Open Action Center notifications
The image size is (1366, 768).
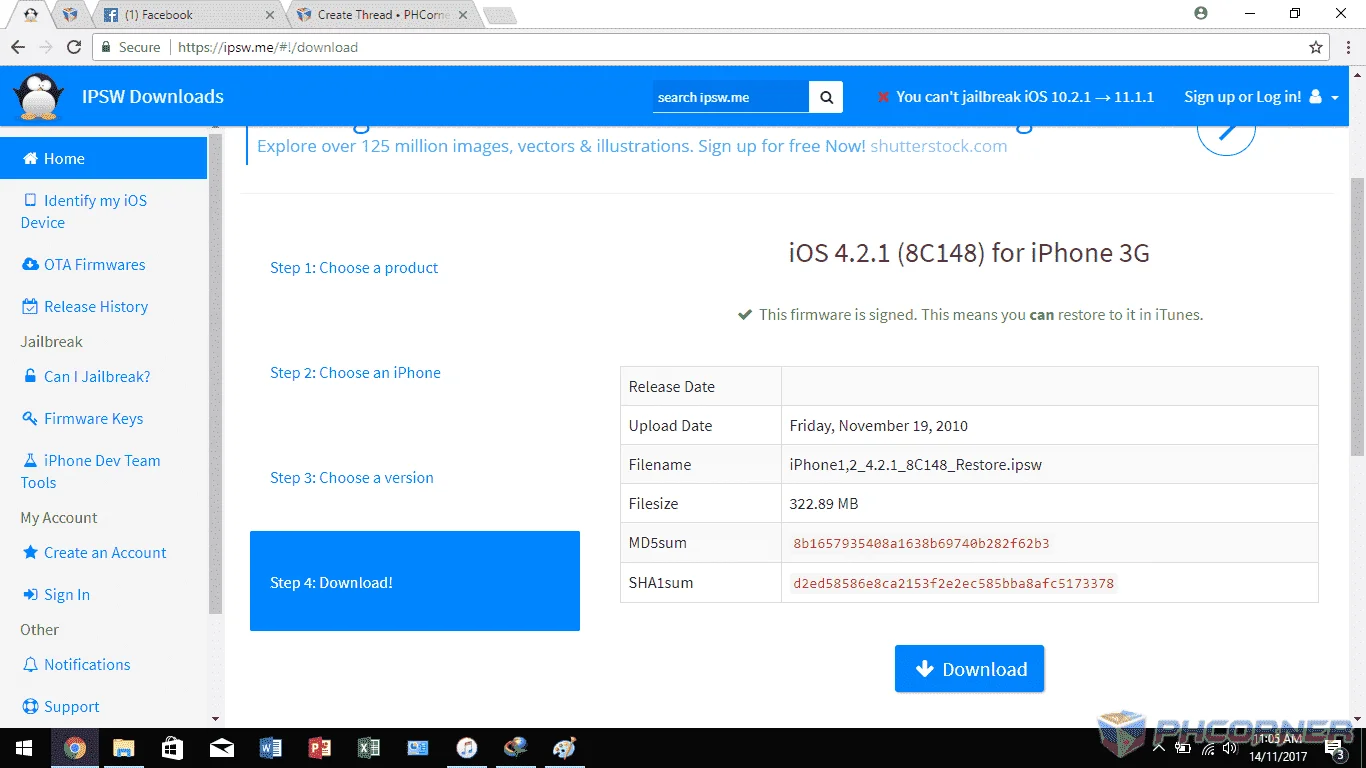coord(1335,748)
